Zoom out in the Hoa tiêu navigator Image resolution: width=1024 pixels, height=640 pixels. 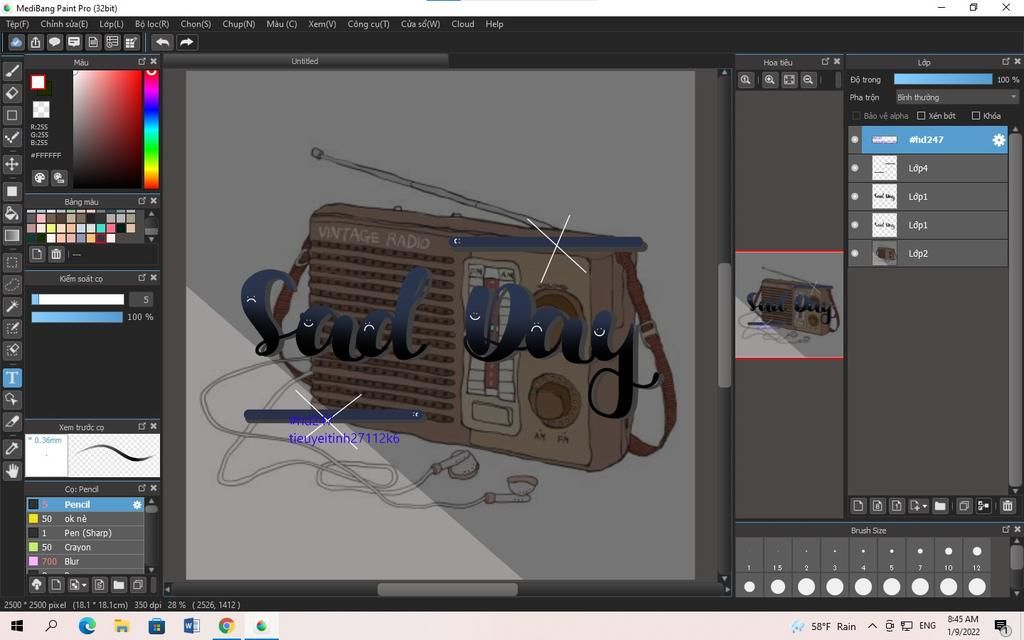coord(808,80)
